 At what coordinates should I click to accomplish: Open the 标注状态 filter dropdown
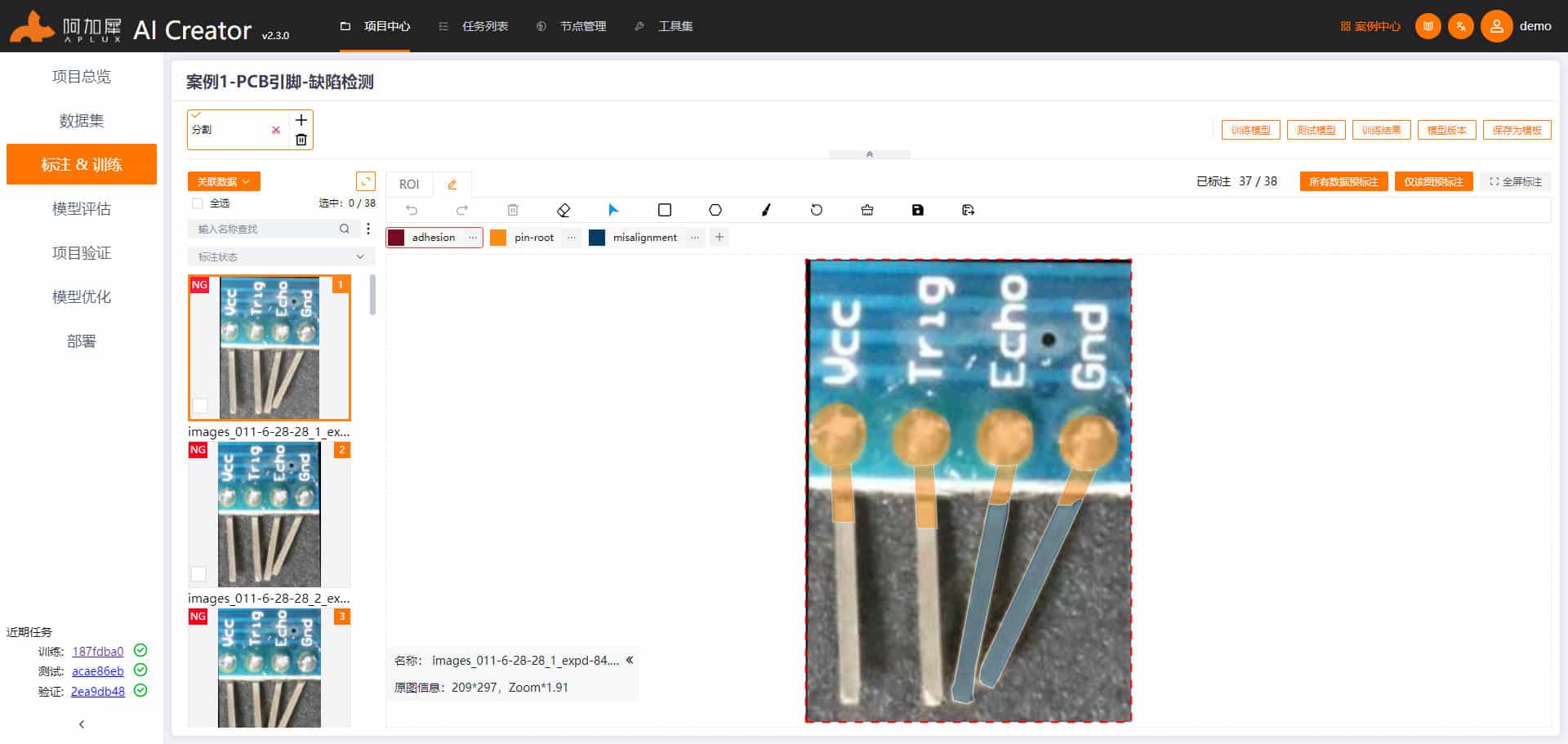tap(281, 256)
